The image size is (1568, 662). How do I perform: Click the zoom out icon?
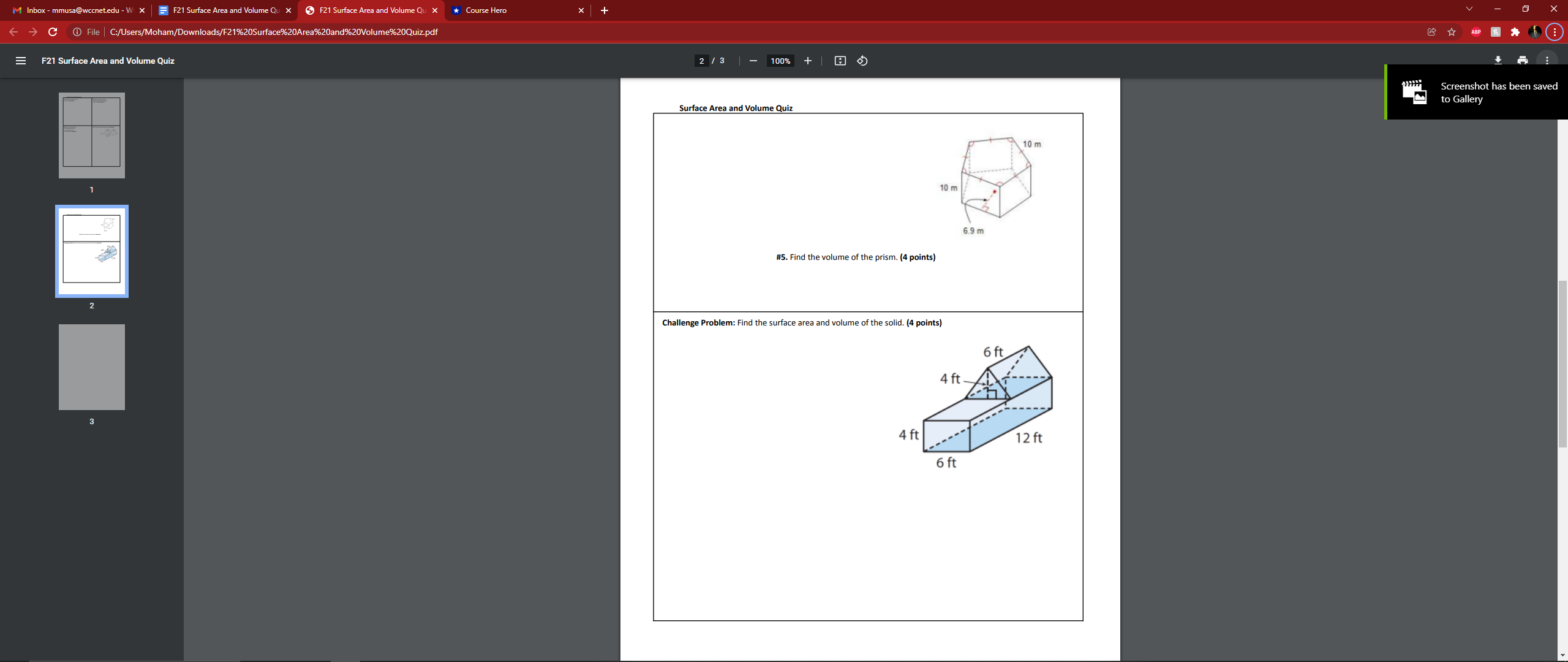click(753, 61)
